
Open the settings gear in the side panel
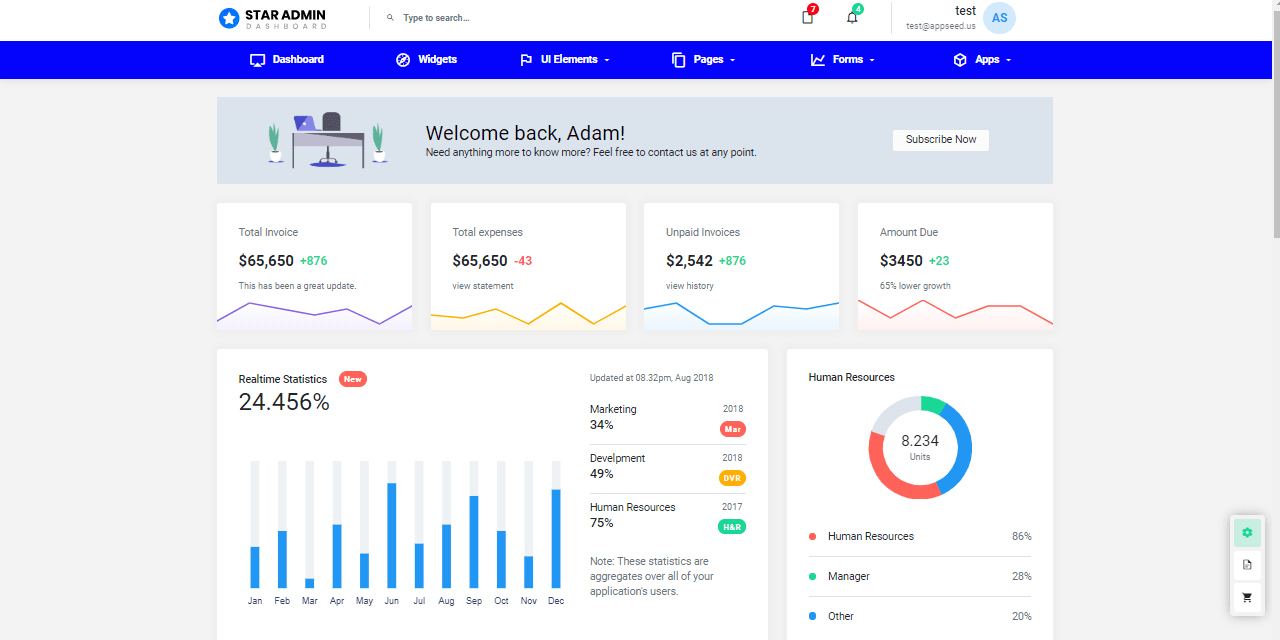pyautogui.click(x=1247, y=532)
